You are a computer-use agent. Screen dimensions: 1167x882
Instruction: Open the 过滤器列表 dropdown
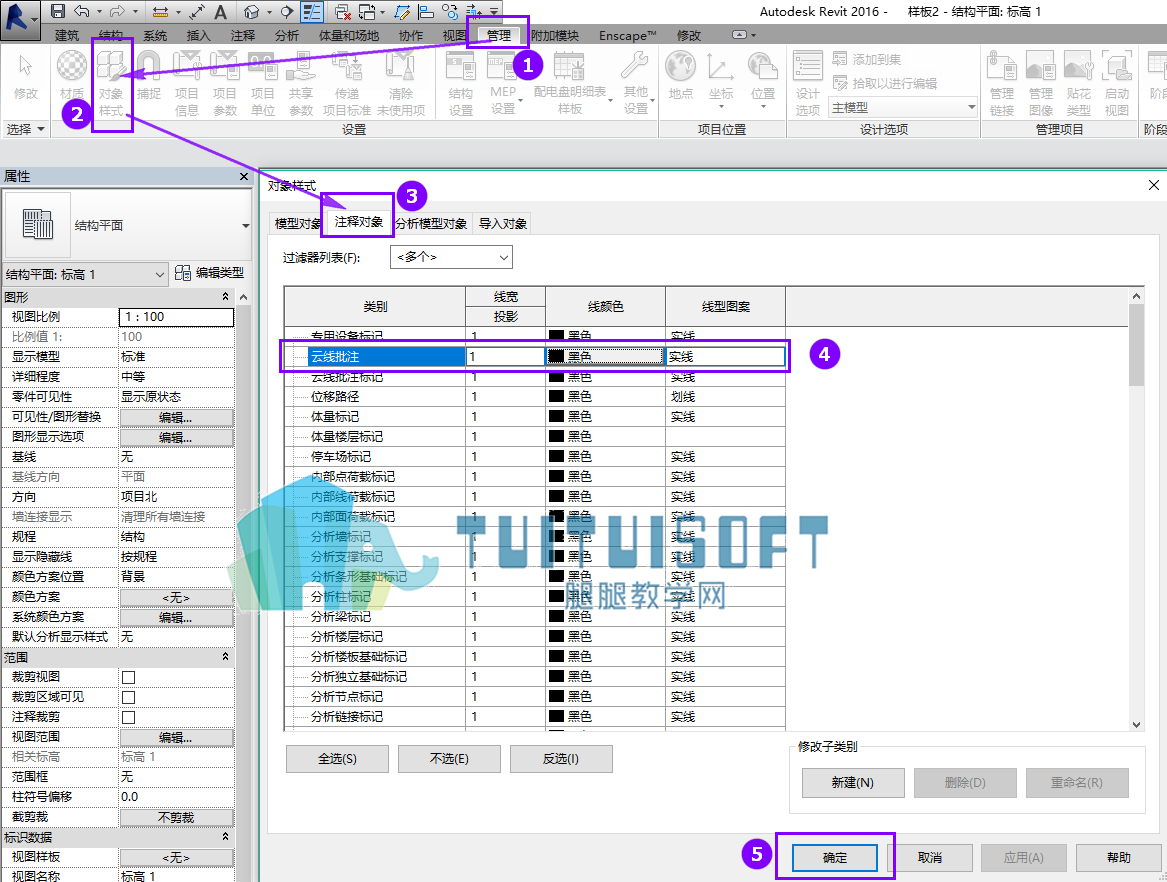pos(451,258)
